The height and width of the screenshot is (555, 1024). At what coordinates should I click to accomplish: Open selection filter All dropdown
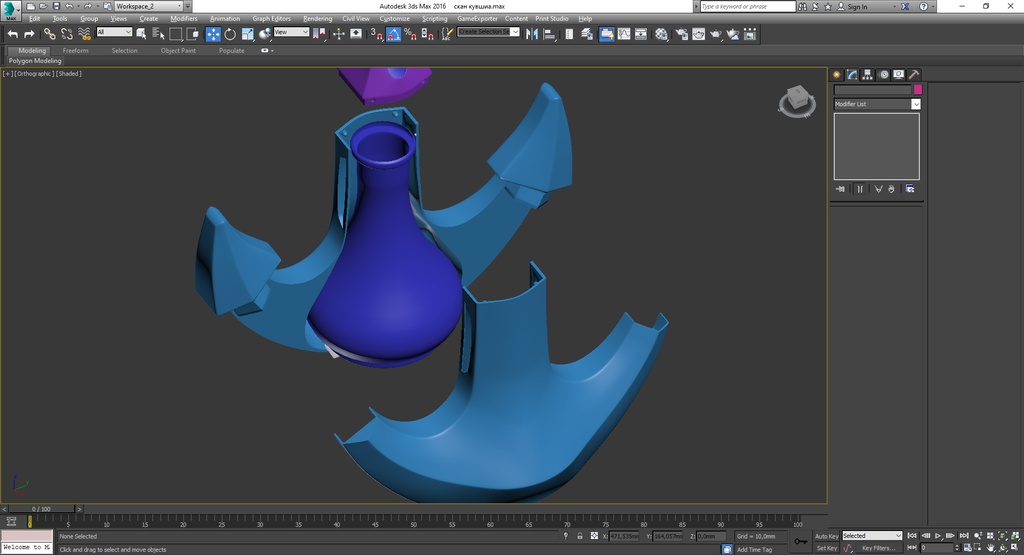(114, 31)
